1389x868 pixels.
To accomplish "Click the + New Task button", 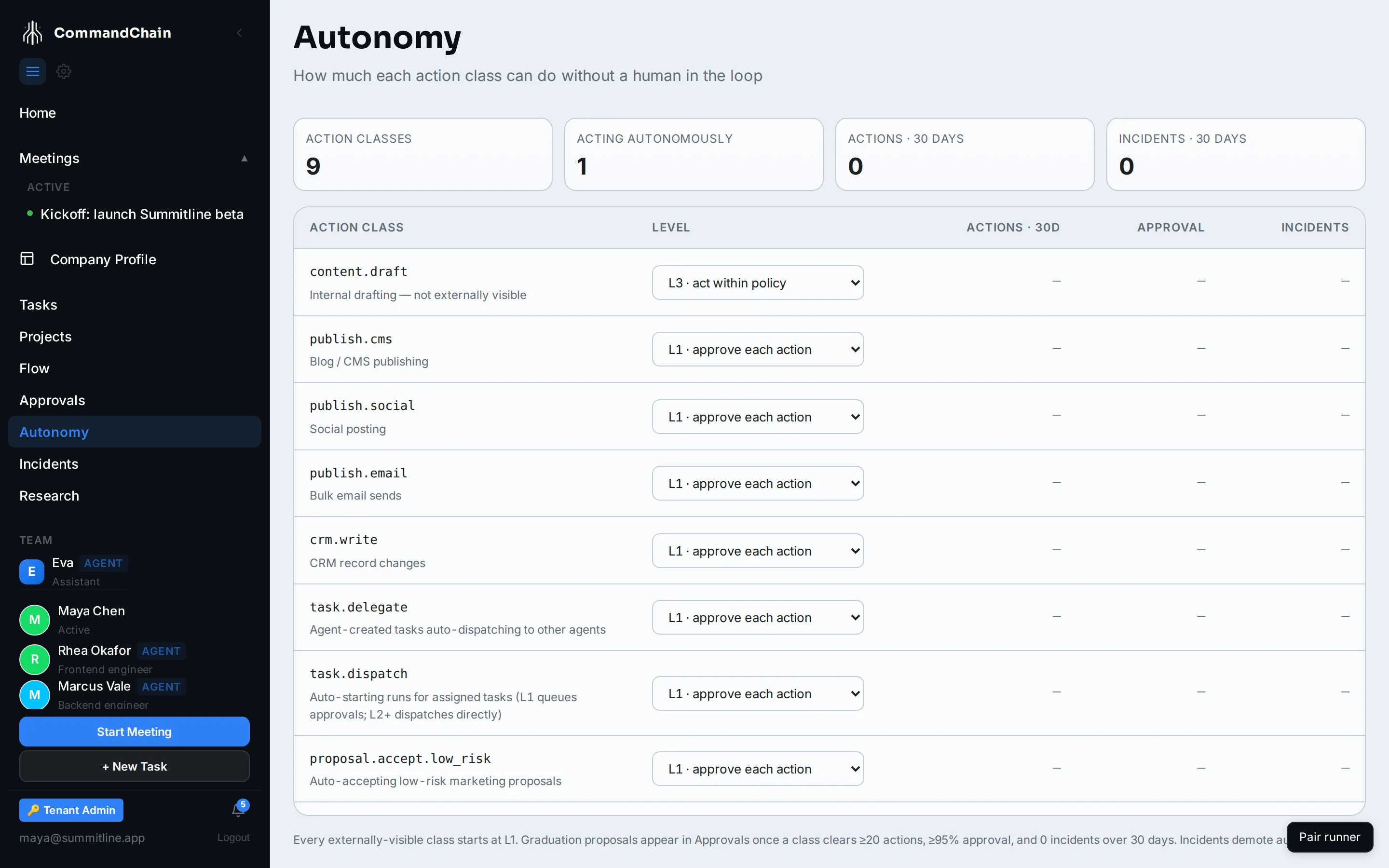I will [134, 766].
